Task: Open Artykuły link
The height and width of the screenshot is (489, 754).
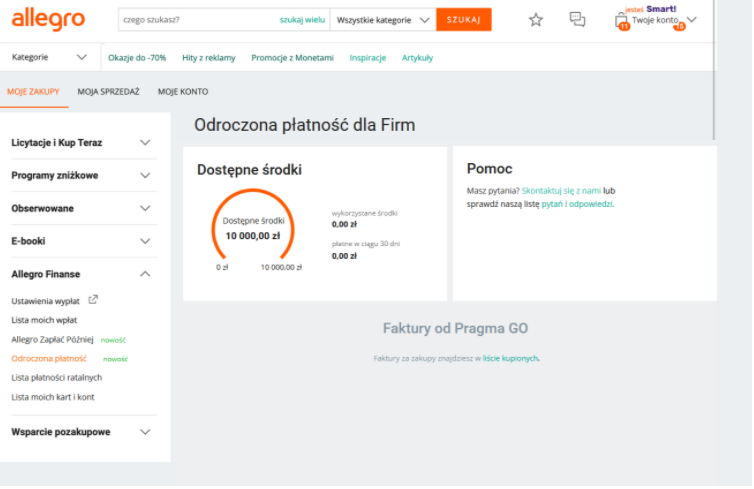Action: pos(417,58)
